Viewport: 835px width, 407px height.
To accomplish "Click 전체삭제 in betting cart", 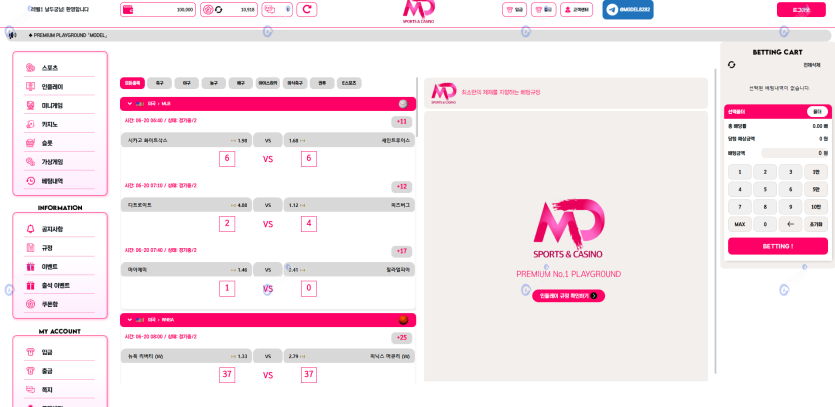I will 812,64.
